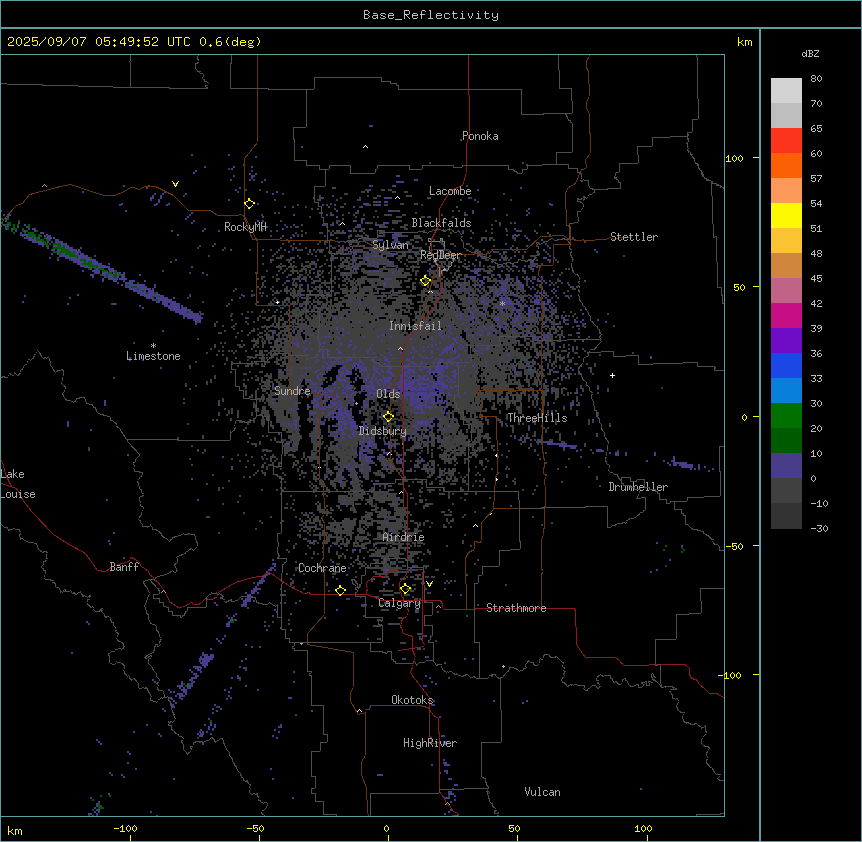862x842 pixels.
Task: Click the light blue 30–33 dBZ legend swatch
Action: click(786, 391)
